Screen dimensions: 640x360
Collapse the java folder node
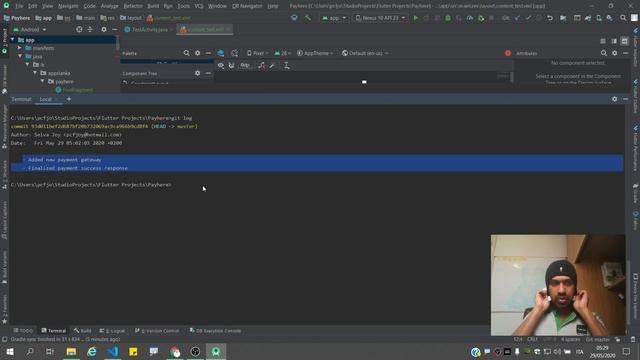tap(20, 56)
